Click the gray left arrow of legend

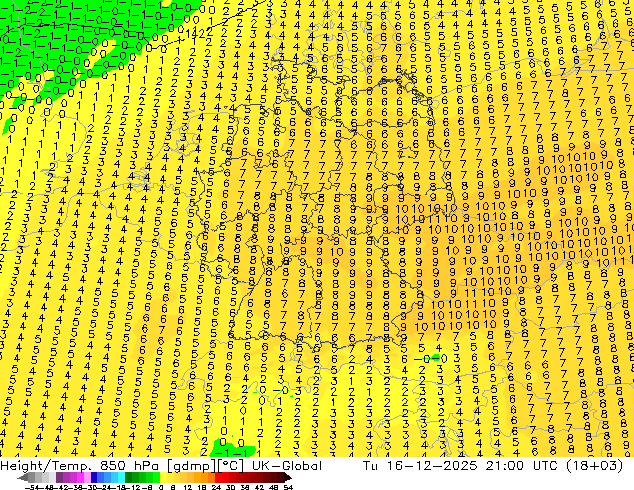point(23,478)
